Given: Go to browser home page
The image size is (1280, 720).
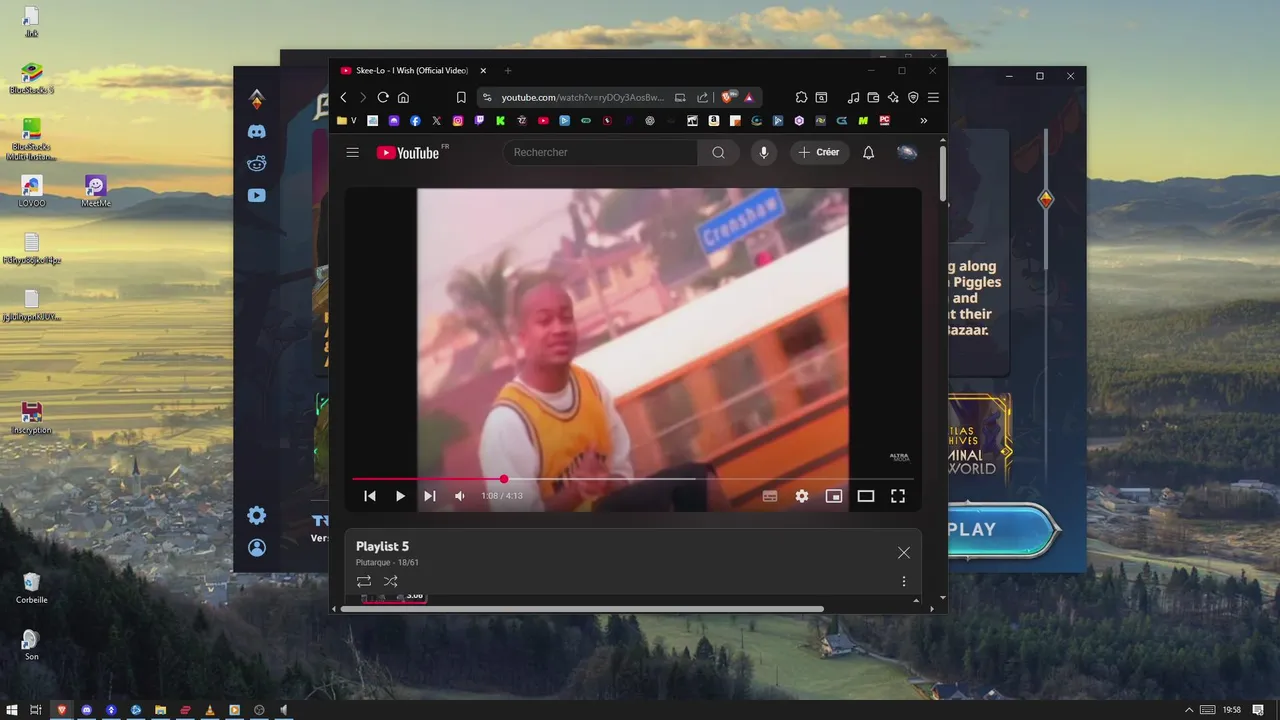Looking at the screenshot, I should pyautogui.click(x=403, y=97).
